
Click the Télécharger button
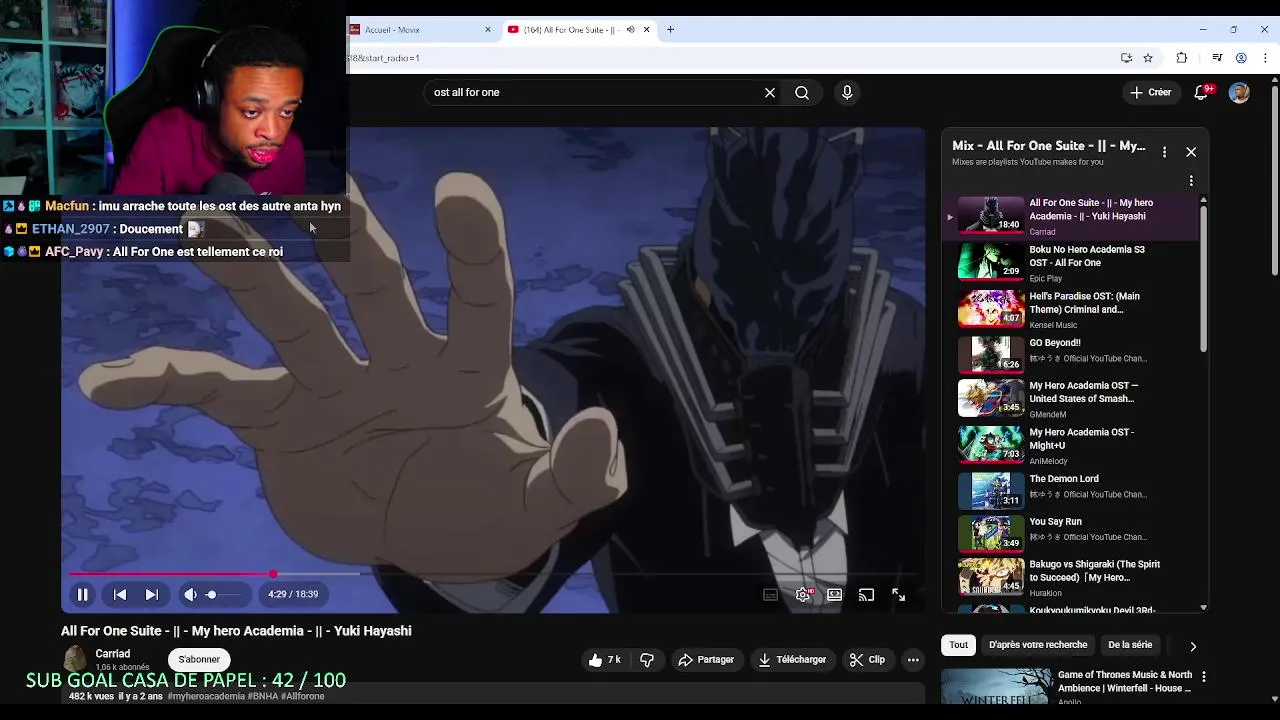point(792,660)
